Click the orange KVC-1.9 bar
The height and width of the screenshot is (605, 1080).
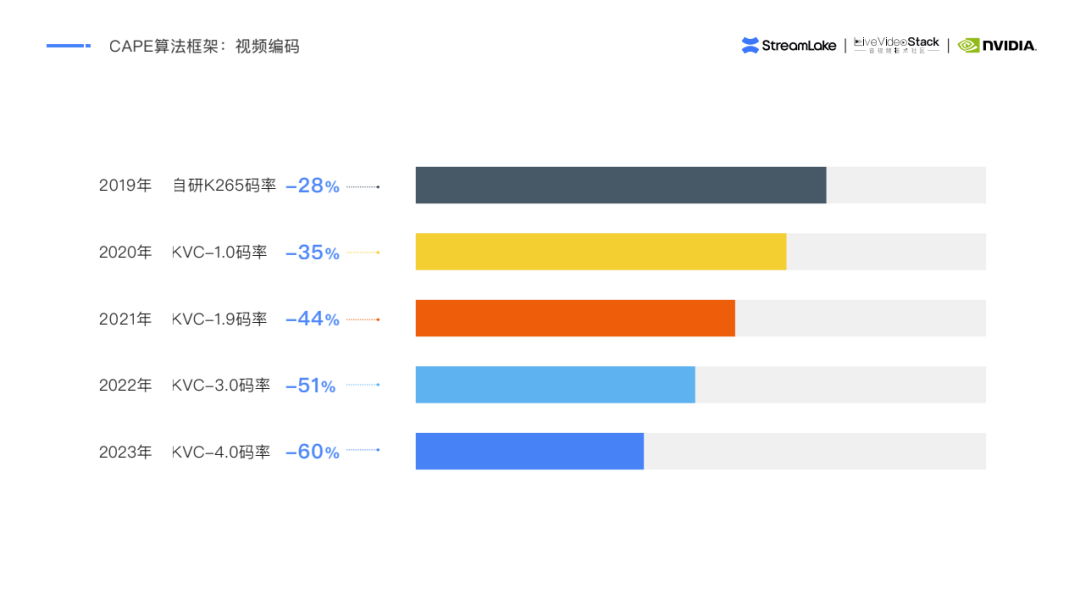click(575, 318)
